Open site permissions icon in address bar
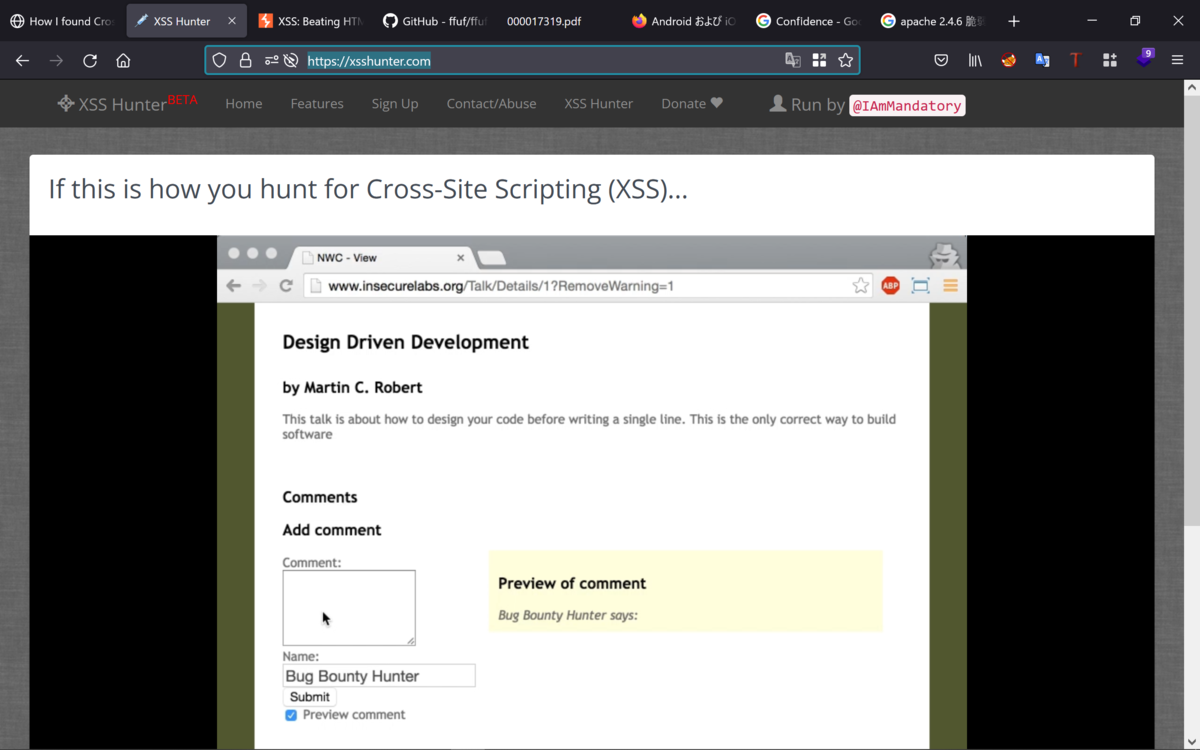 tap(272, 61)
